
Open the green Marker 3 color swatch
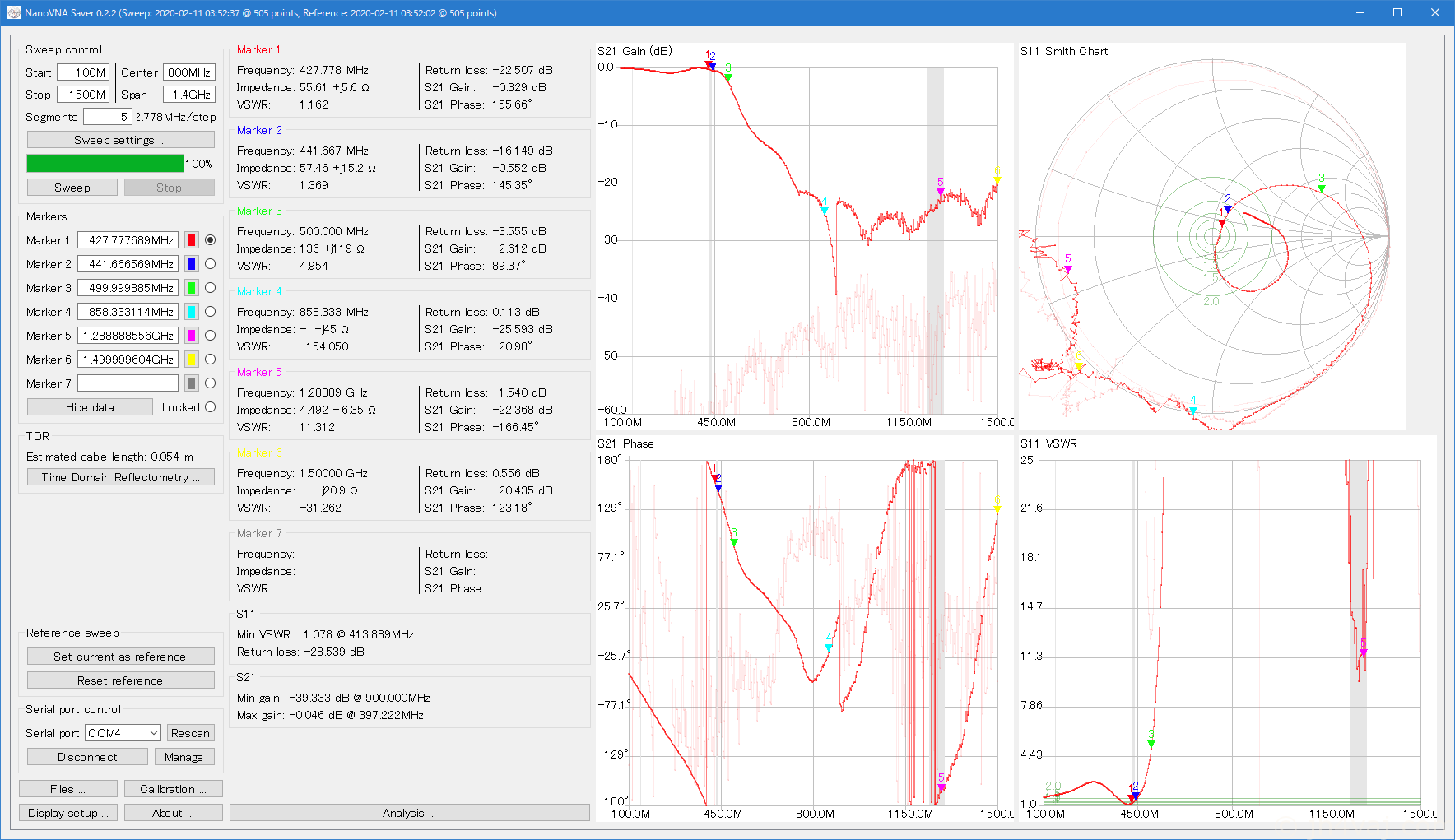tap(191, 288)
